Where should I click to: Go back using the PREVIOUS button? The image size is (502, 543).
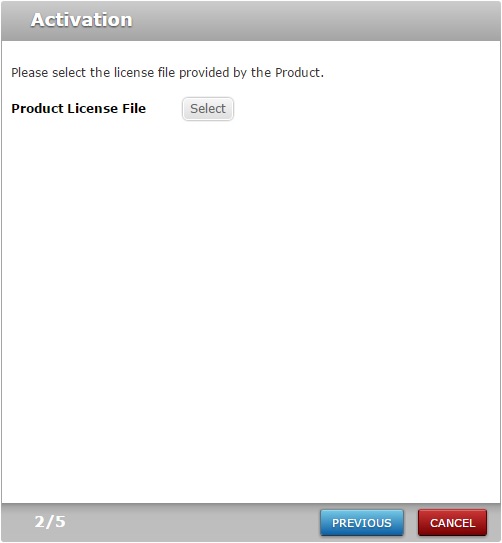[x=361, y=523]
